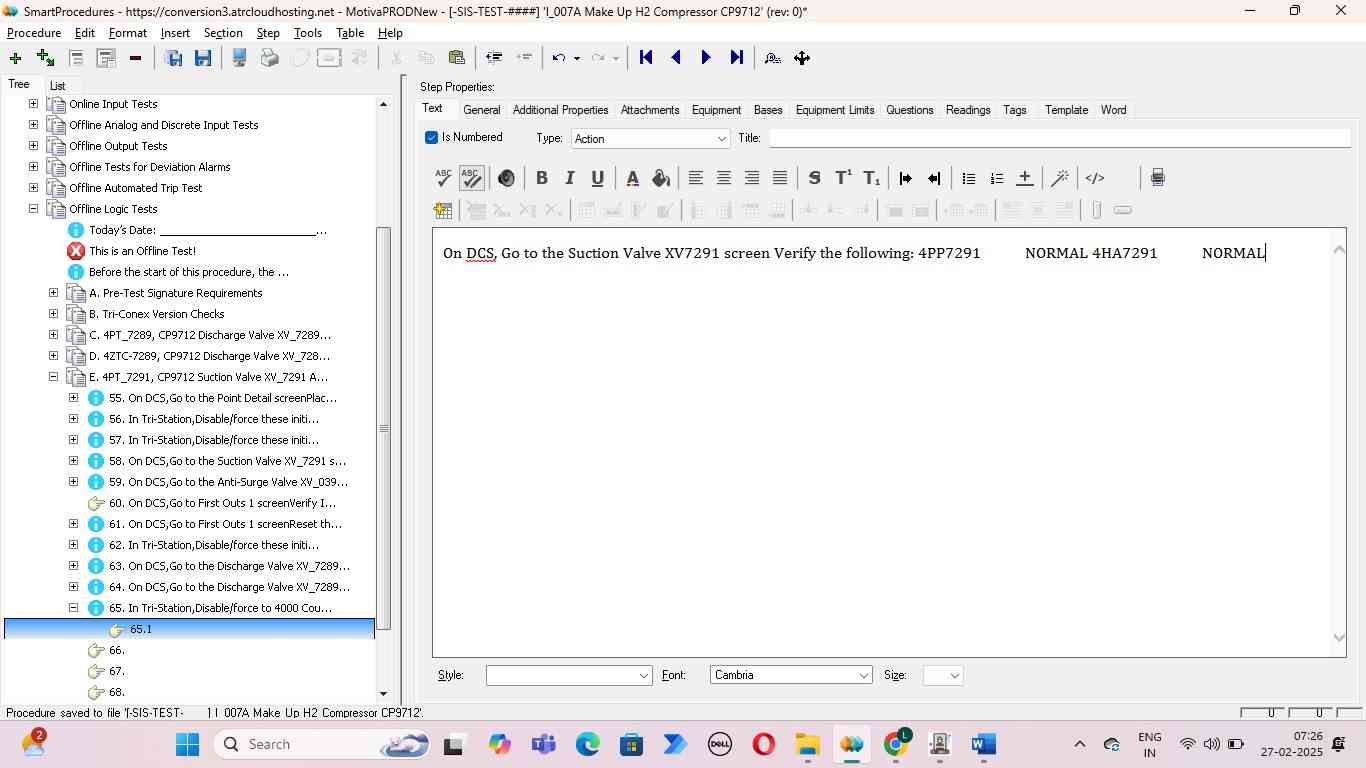This screenshot has height=768, width=1366.
Task: Expand the Online Input Tests node
Action: pos(33,104)
